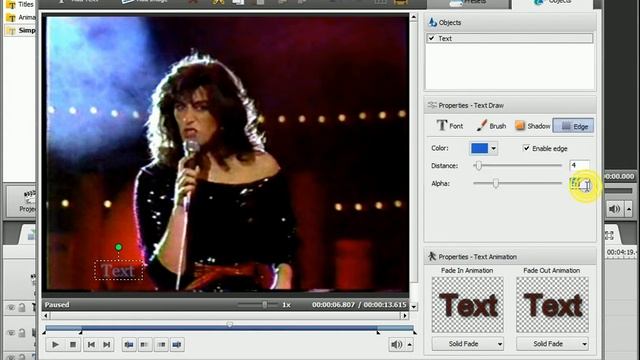640x360 pixels.
Task: Click the Distance value field showing 4
Action: [579, 165]
